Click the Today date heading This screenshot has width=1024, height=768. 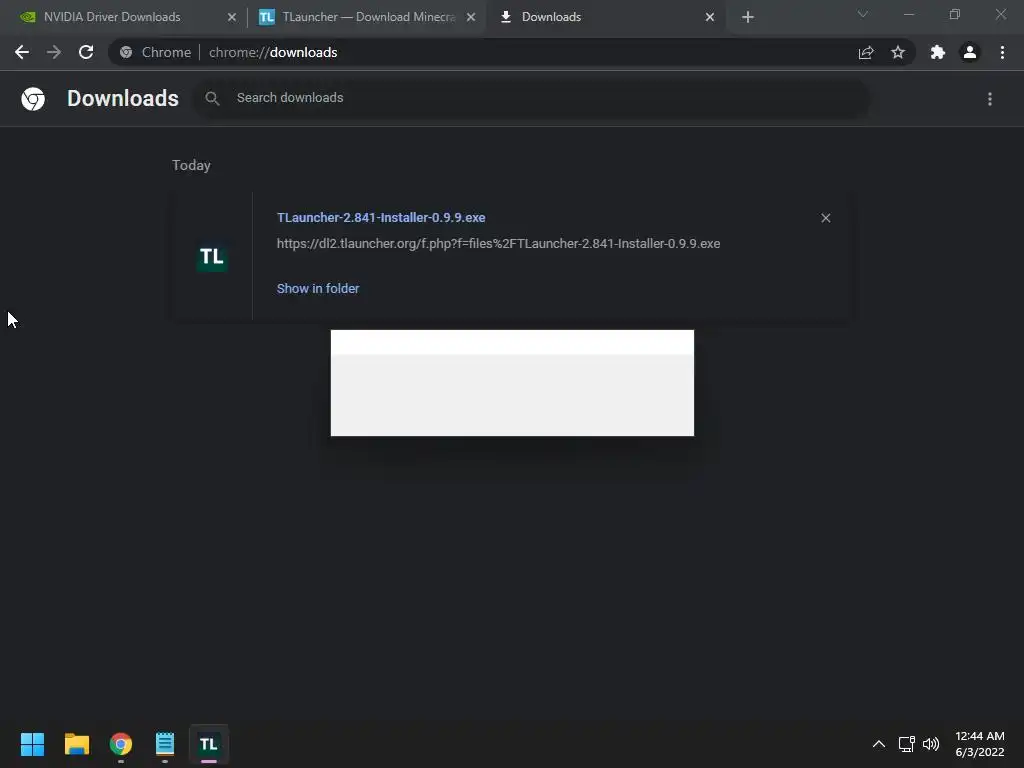(x=191, y=165)
